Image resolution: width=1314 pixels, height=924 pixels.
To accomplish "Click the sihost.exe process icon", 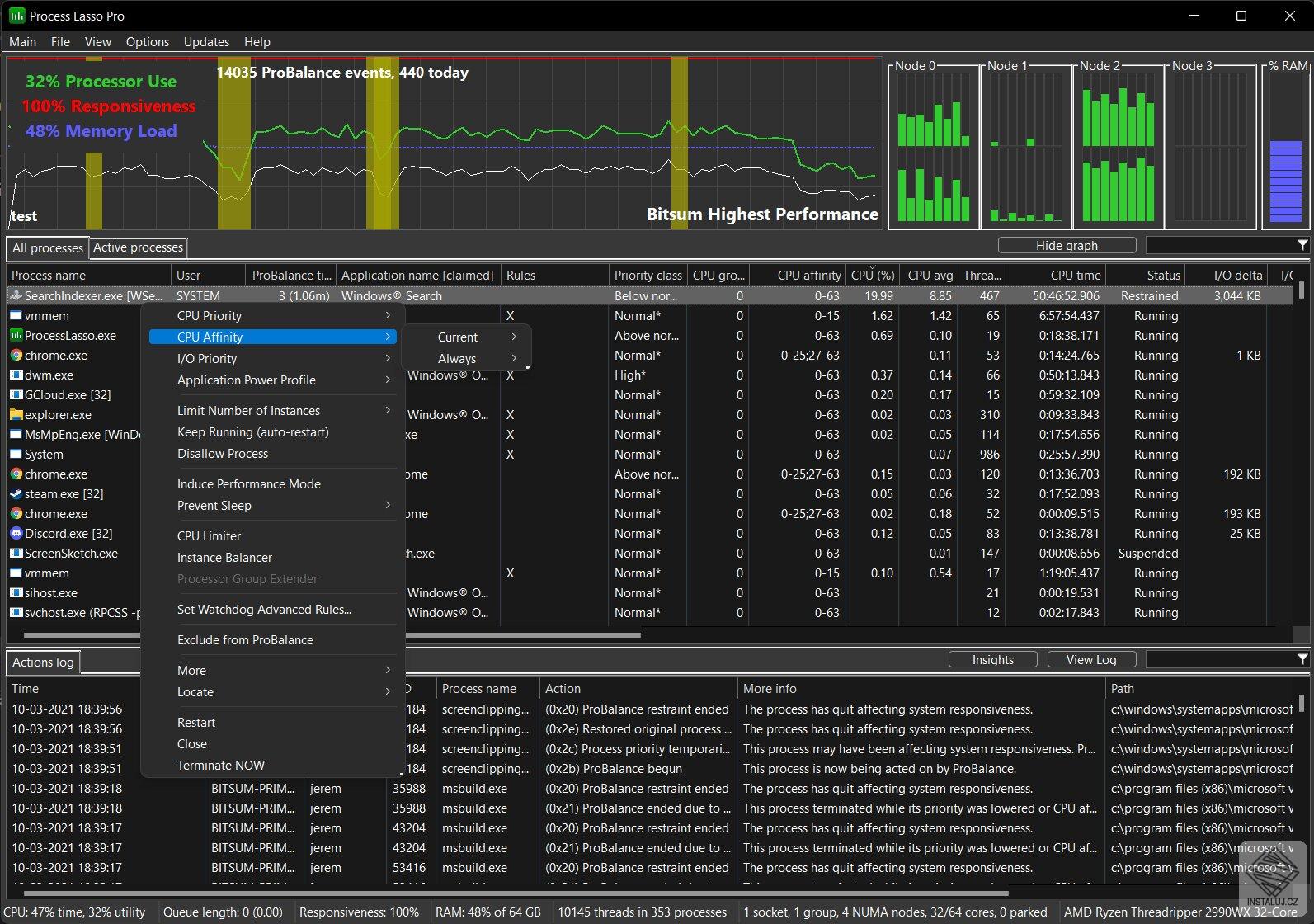I will [x=16, y=592].
